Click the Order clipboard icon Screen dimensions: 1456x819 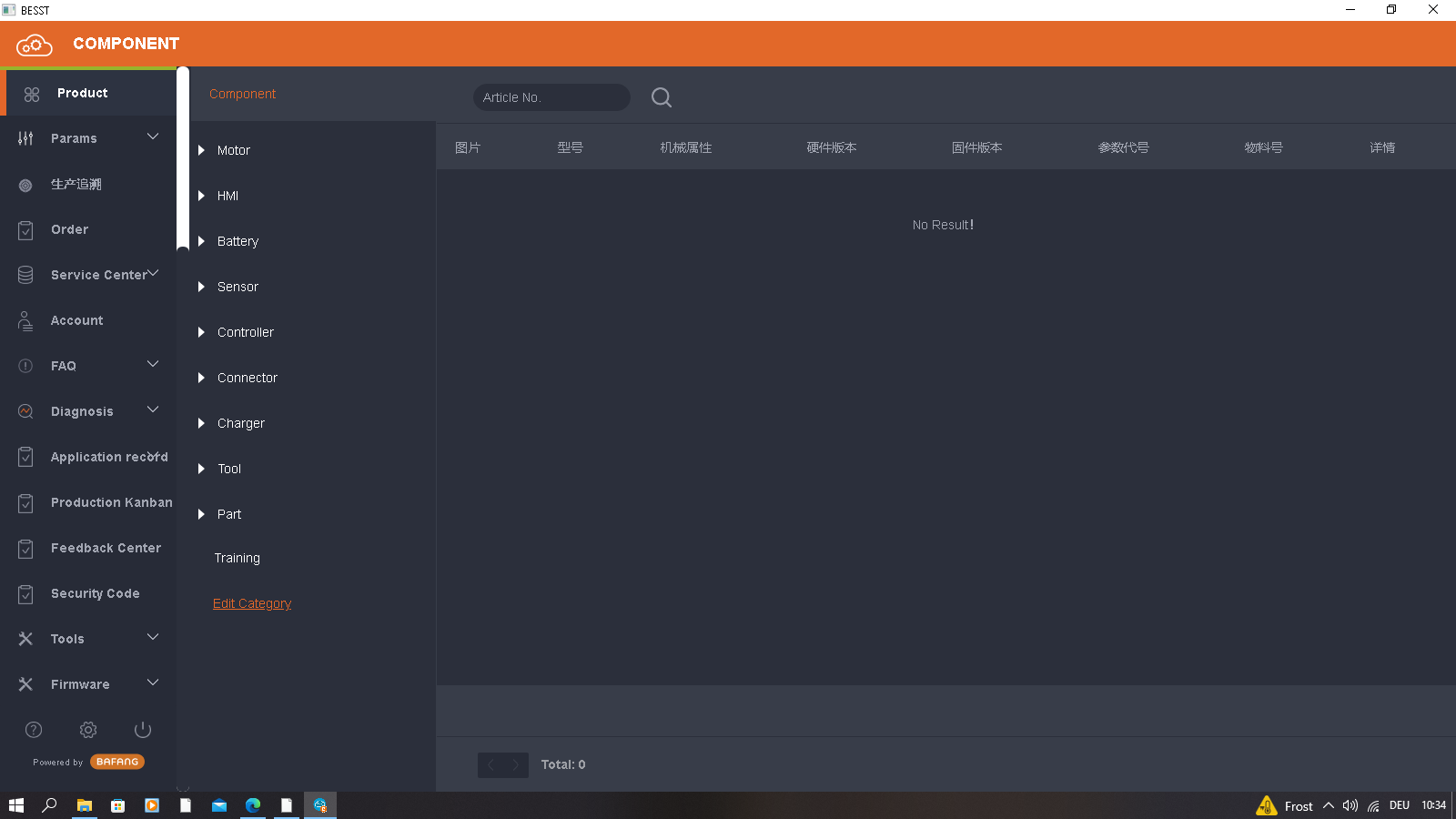[25, 230]
